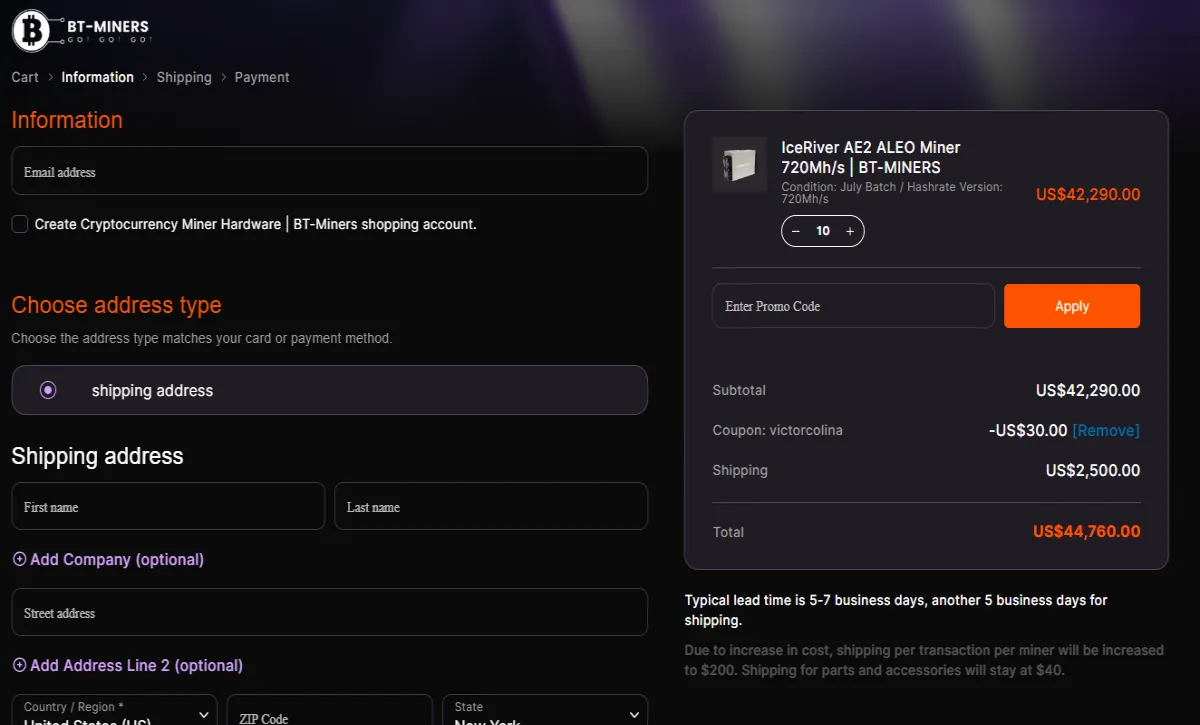Select the shipping address radio option

click(48, 390)
